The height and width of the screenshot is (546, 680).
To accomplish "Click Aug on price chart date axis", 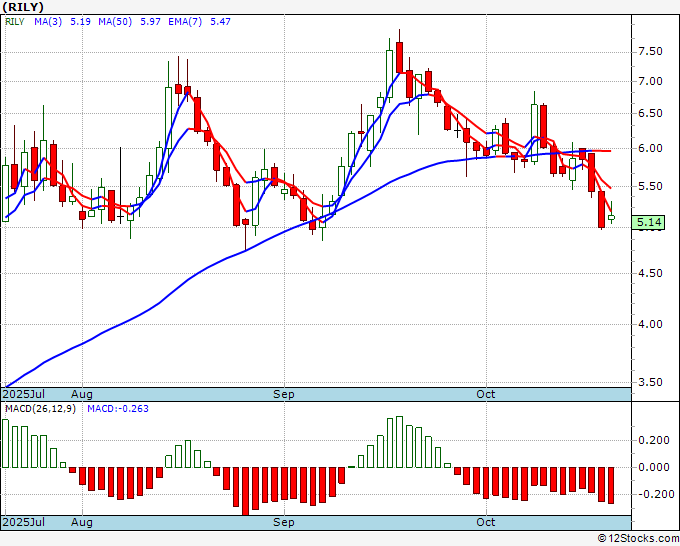I will point(82,394).
